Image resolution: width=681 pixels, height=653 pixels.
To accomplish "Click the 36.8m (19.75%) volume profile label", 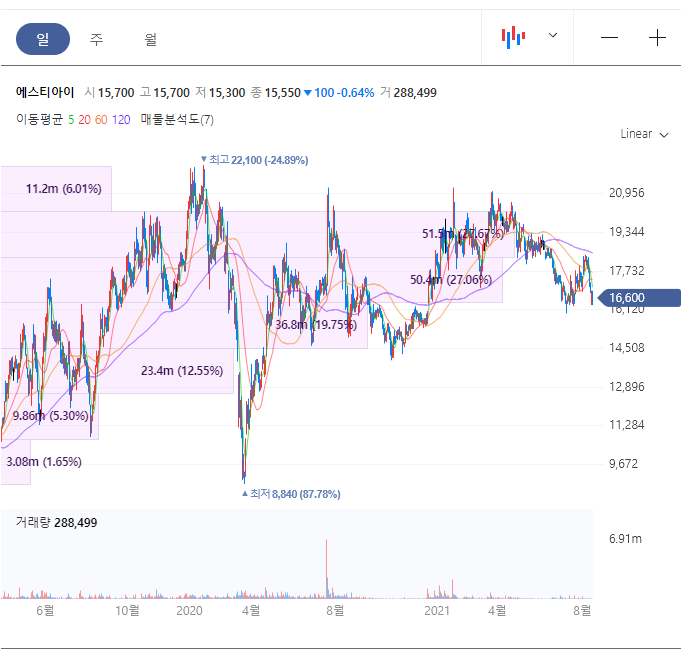I will 316,325.
